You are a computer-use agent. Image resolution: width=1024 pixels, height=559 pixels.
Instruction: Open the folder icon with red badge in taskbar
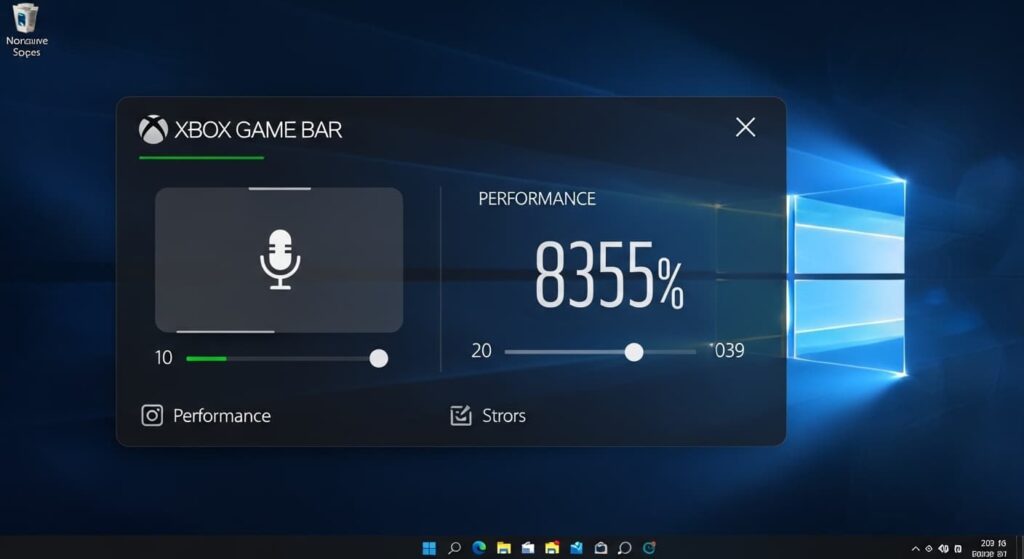552,548
